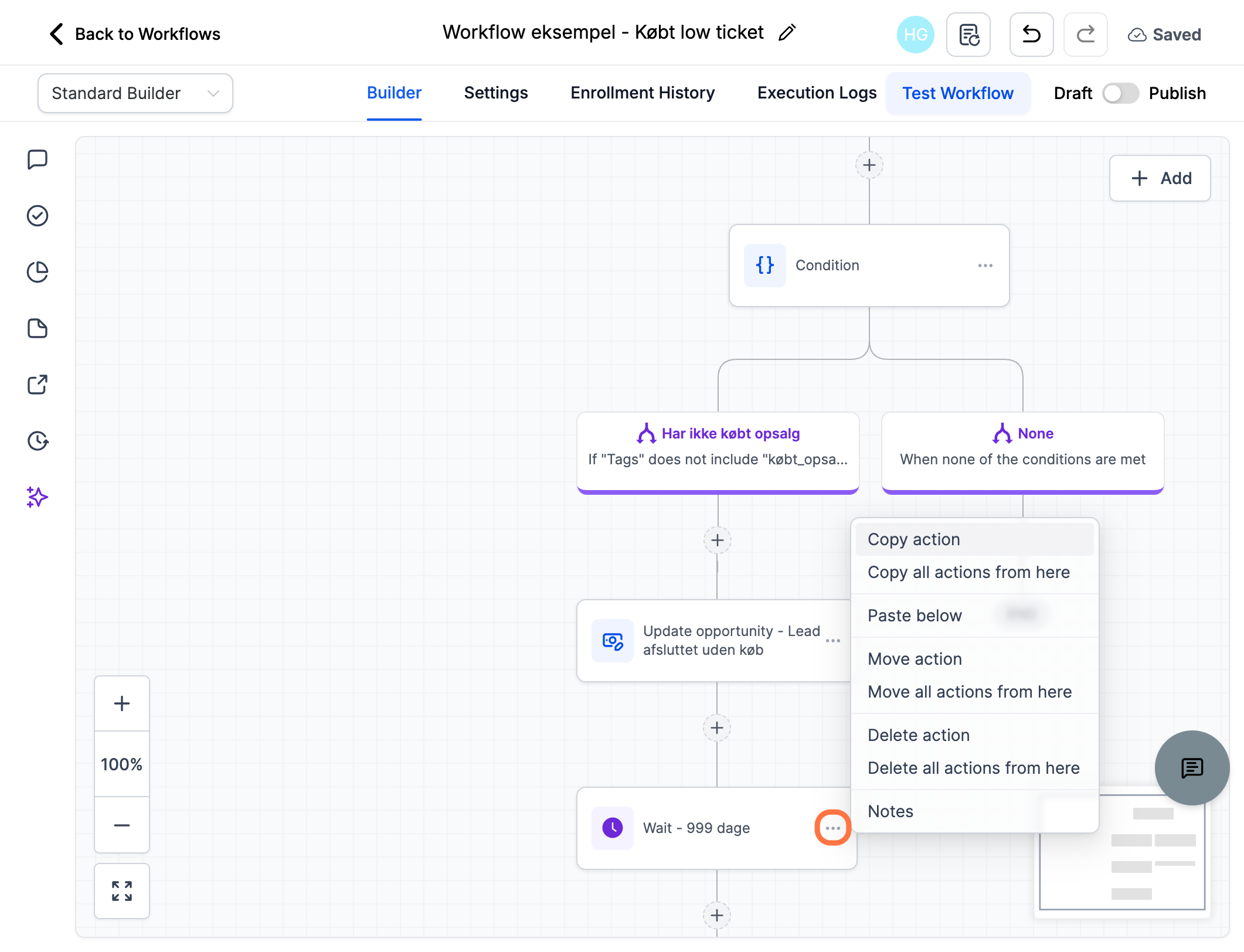Screen dimensions: 1244x952
Task: Expand the Standard Builder dropdown
Action: pos(135,93)
